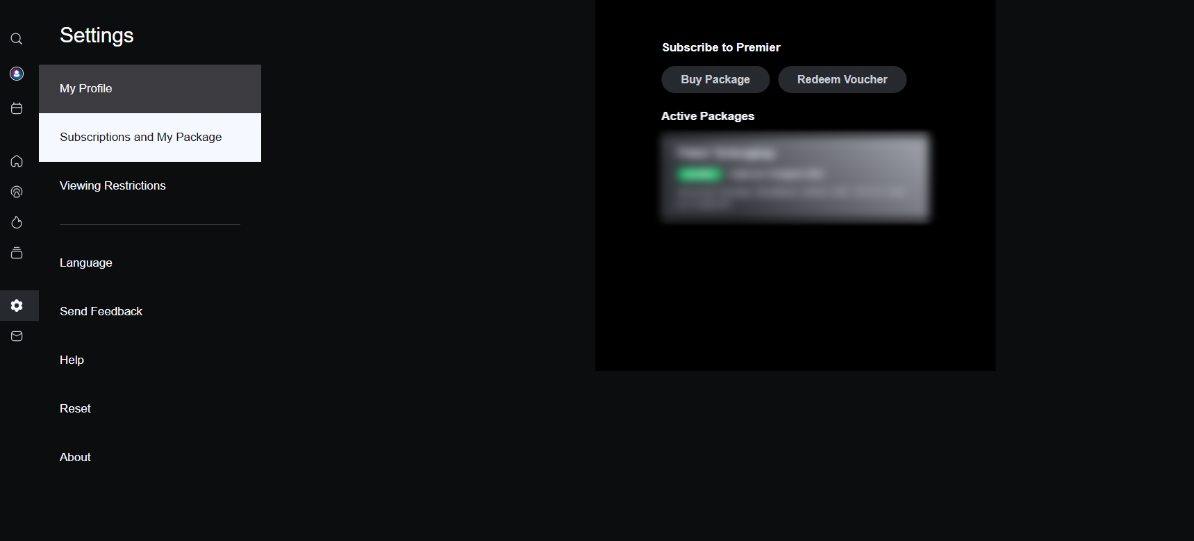Select the flame trending icon
Image resolution: width=1194 pixels, height=541 pixels.
[x=16, y=222]
